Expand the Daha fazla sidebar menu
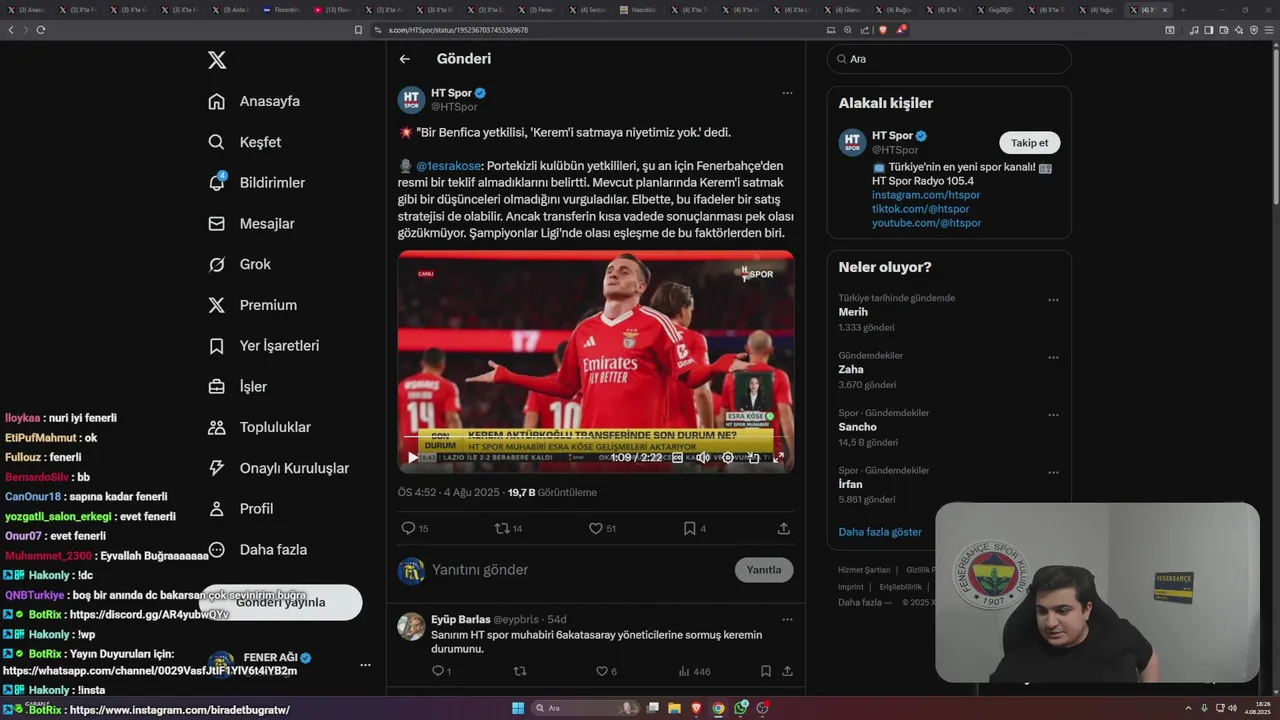Image resolution: width=1280 pixels, height=720 pixels. [258, 549]
